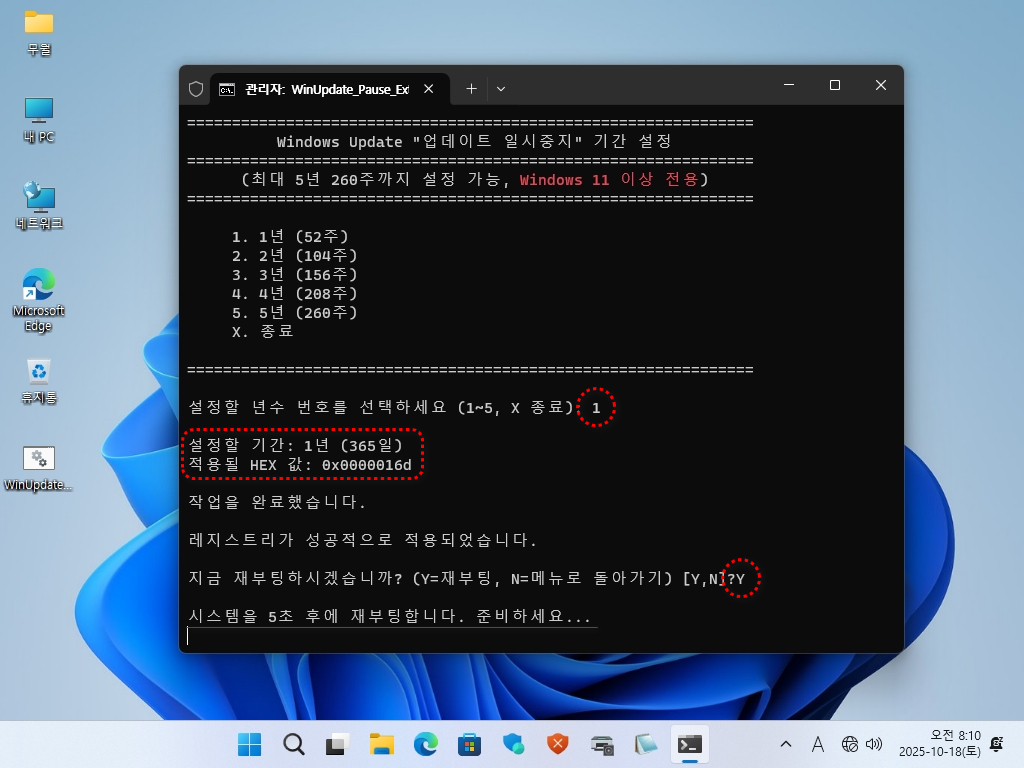Close the WinUpdate_Pause terminal tab

click(x=428, y=89)
